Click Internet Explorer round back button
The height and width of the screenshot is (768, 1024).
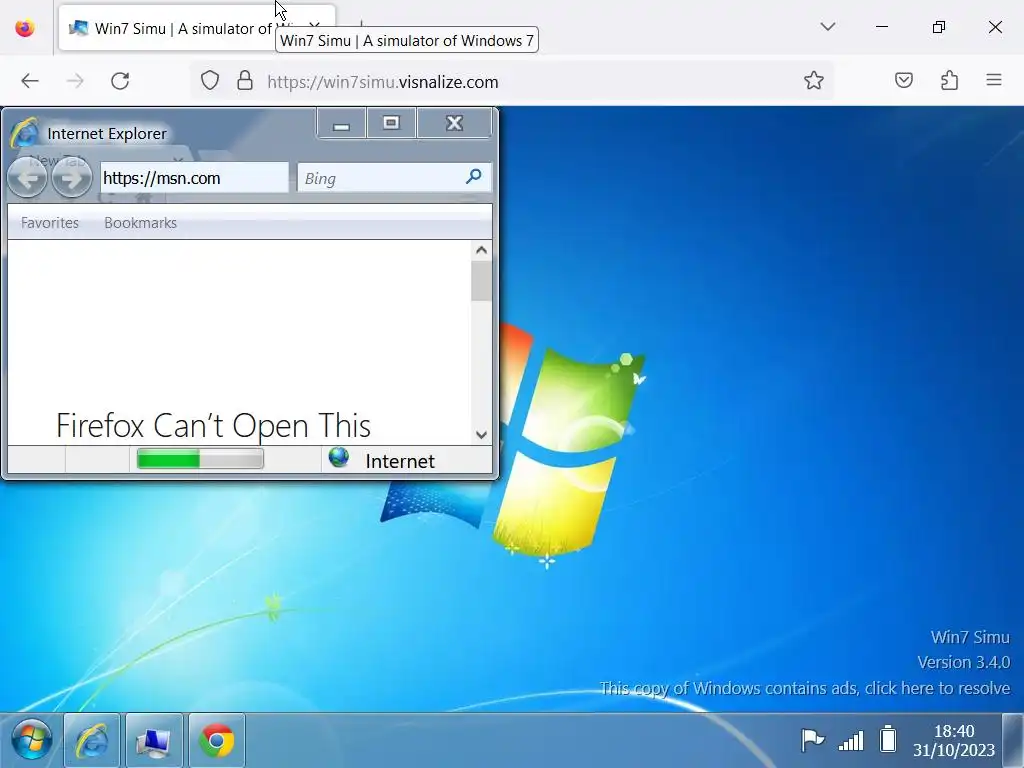pyautogui.click(x=27, y=177)
